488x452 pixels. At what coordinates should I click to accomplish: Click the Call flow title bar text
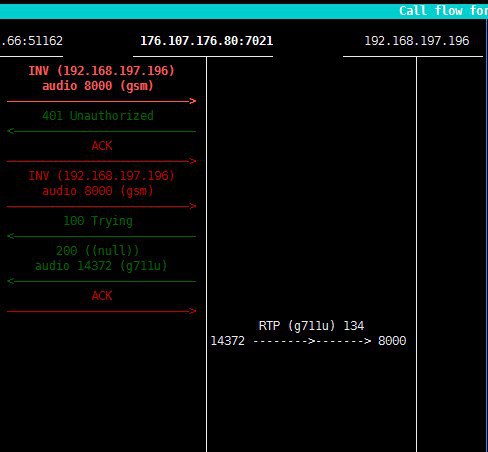[x=443, y=11]
